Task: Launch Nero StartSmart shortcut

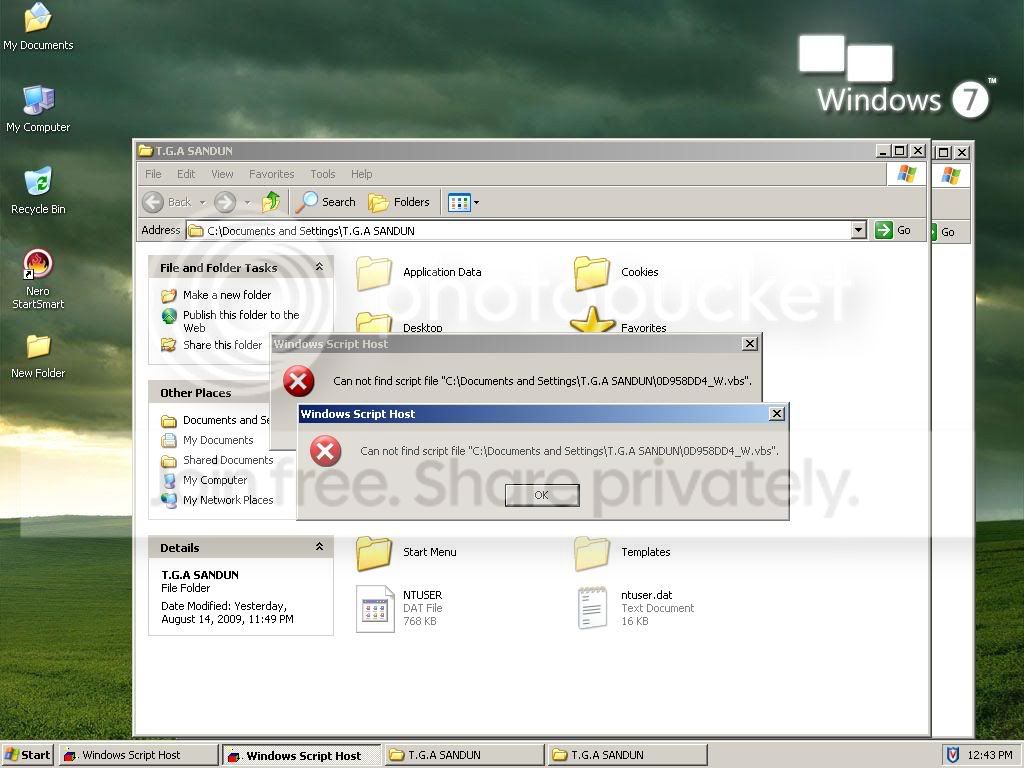Action: tap(38, 279)
